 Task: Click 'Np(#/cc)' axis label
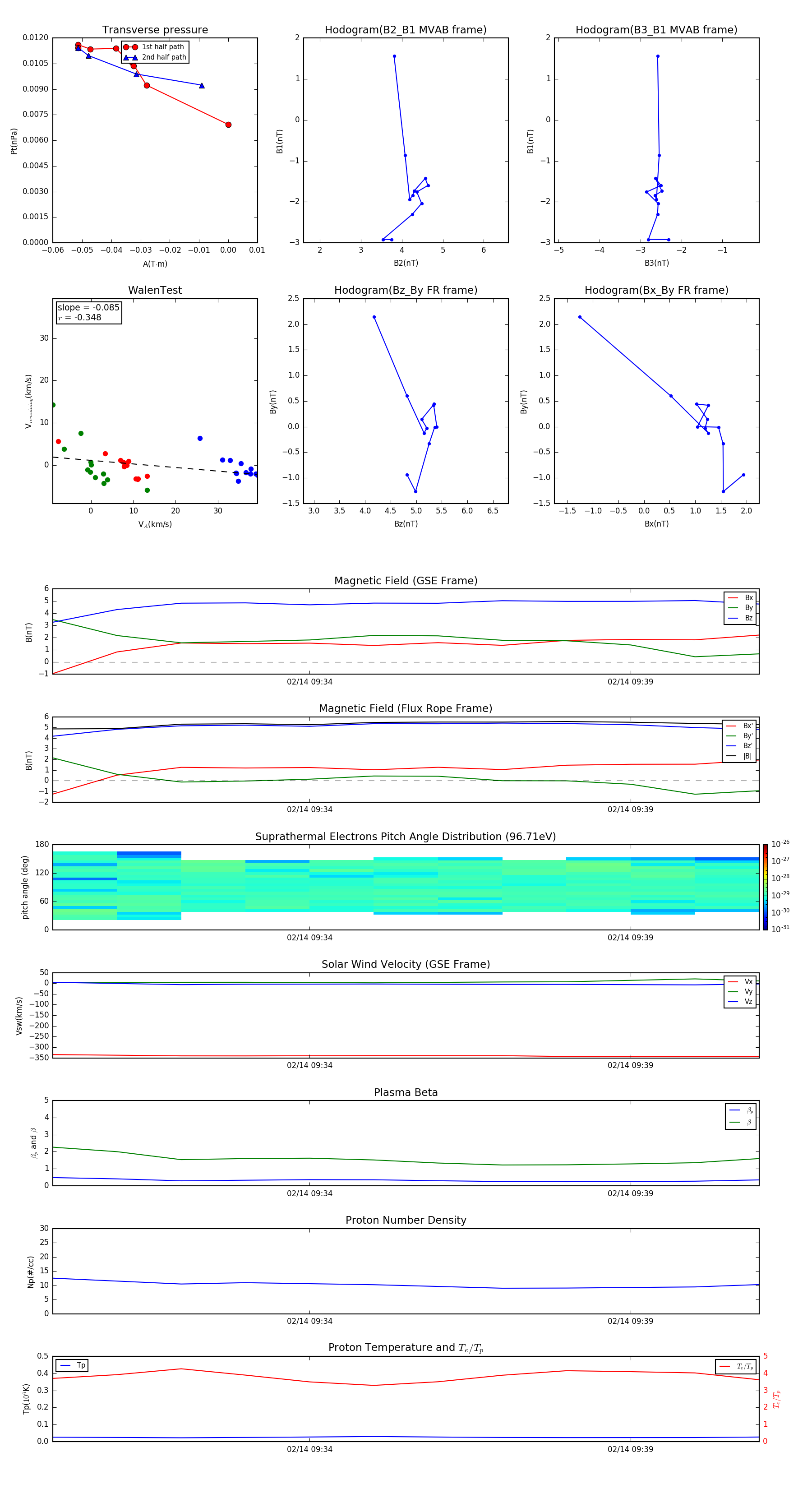(31, 1272)
